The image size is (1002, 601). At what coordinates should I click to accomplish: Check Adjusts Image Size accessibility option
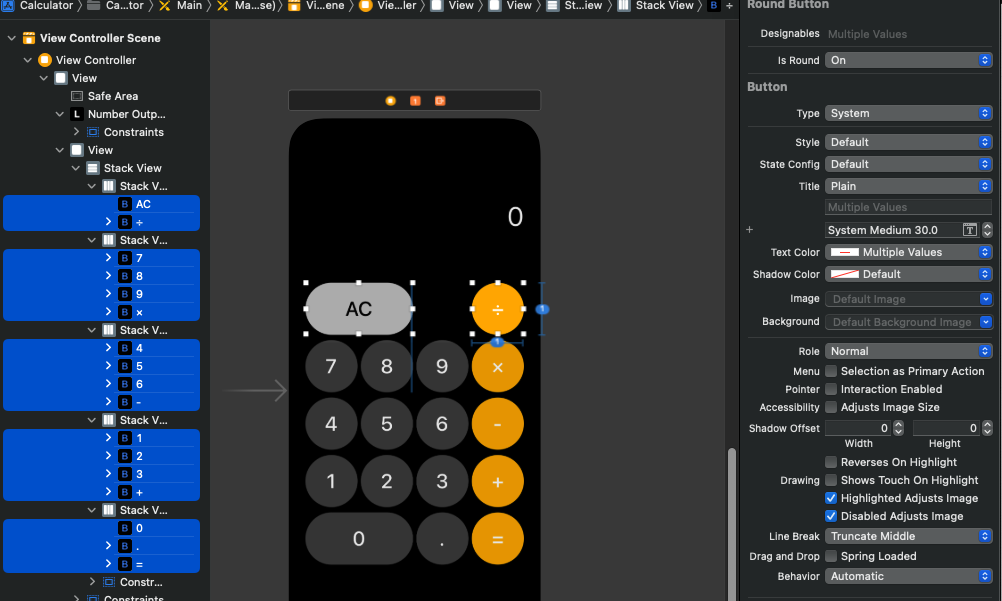[831, 407]
